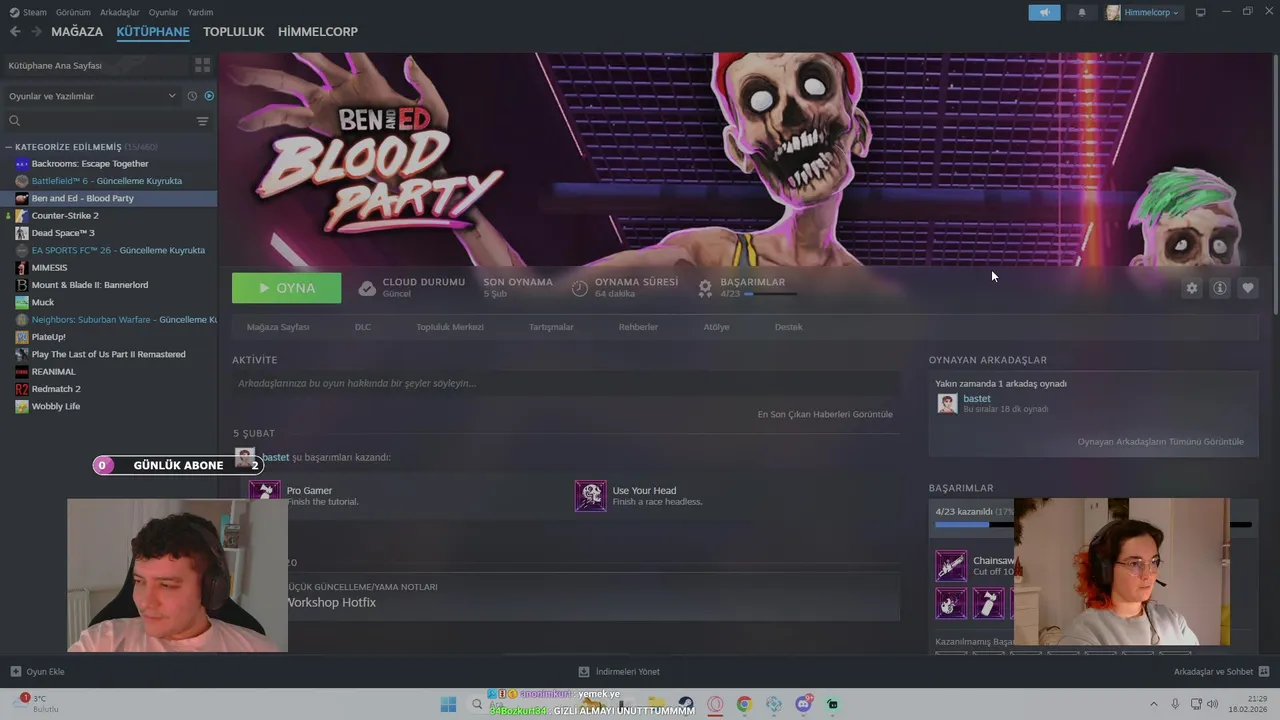Open Opera from the taskbar

[715, 704]
